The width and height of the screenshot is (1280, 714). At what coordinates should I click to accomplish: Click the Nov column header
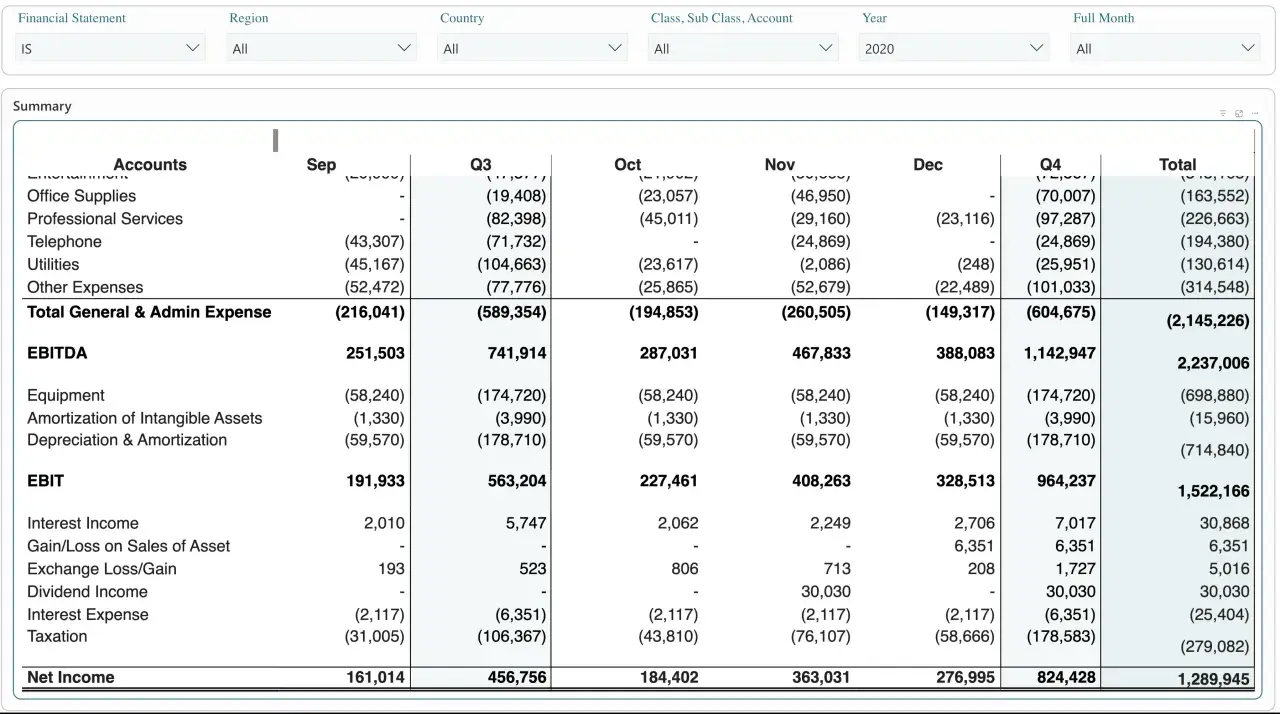[780, 164]
